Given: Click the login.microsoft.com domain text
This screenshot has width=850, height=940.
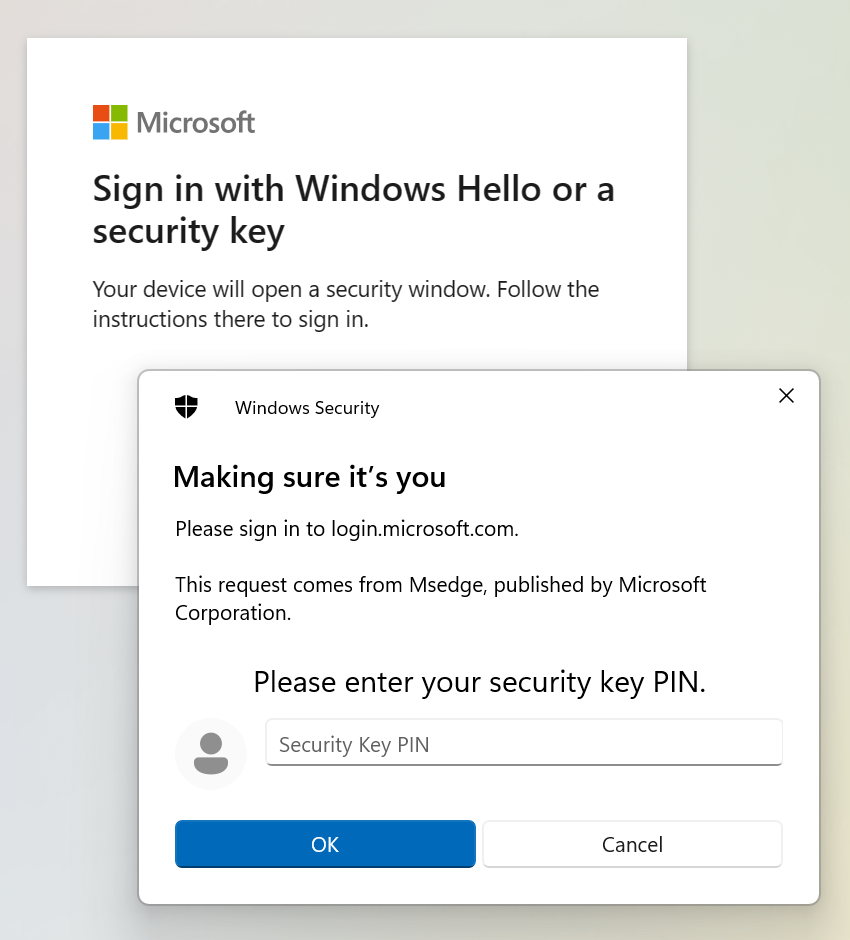Looking at the screenshot, I should coord(424,529).
